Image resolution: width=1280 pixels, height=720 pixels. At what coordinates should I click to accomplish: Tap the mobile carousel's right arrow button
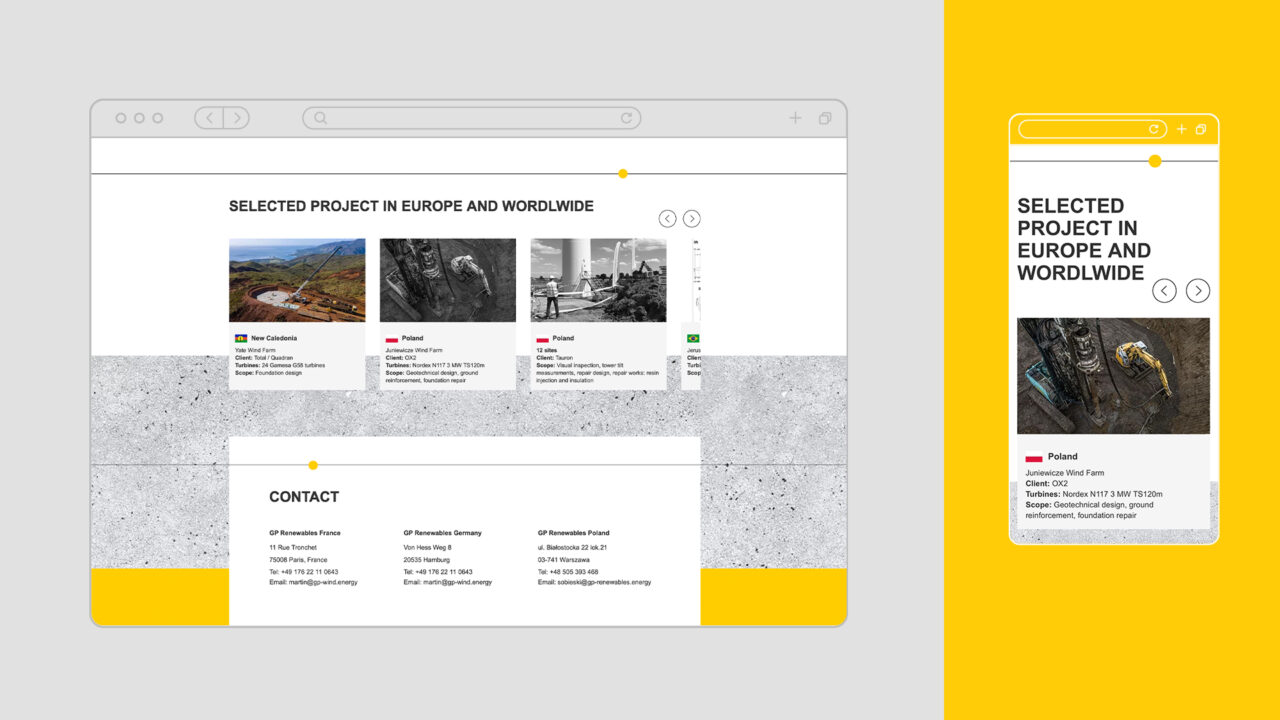1198,291
